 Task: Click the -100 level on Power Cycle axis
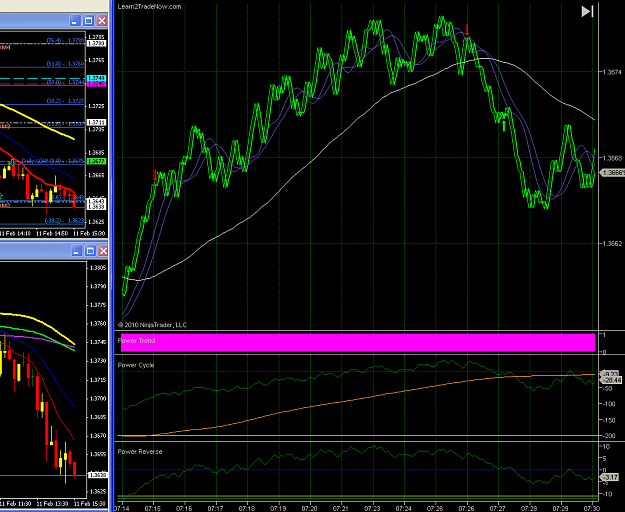[610, 404]
